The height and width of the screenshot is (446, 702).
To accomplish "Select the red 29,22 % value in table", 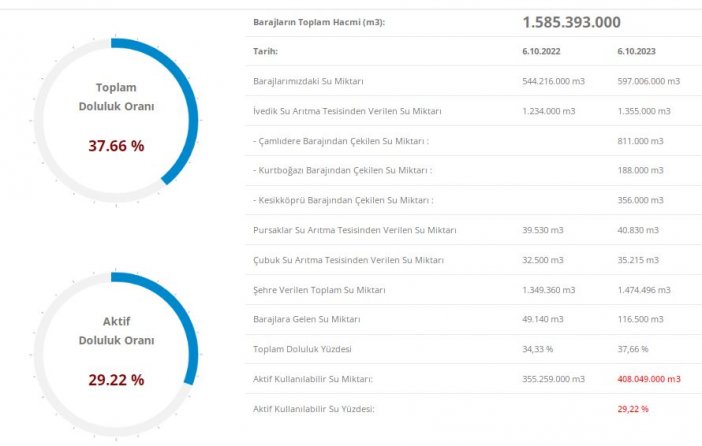I will click(x=633, y=409).
